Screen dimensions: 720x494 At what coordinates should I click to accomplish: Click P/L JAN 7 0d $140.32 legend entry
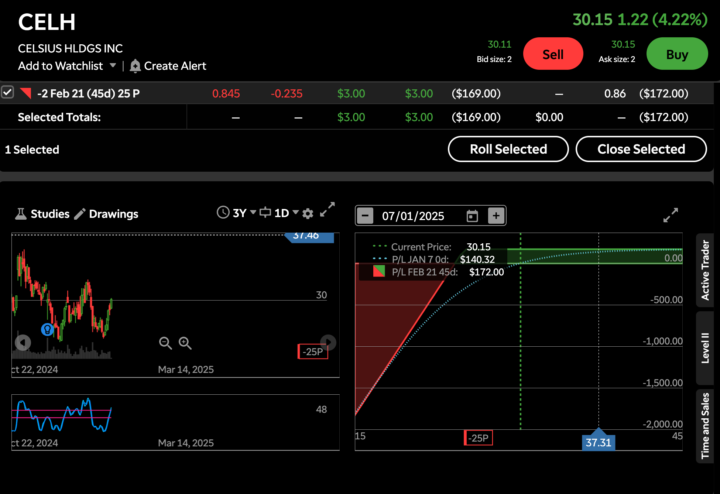(434, 259)
